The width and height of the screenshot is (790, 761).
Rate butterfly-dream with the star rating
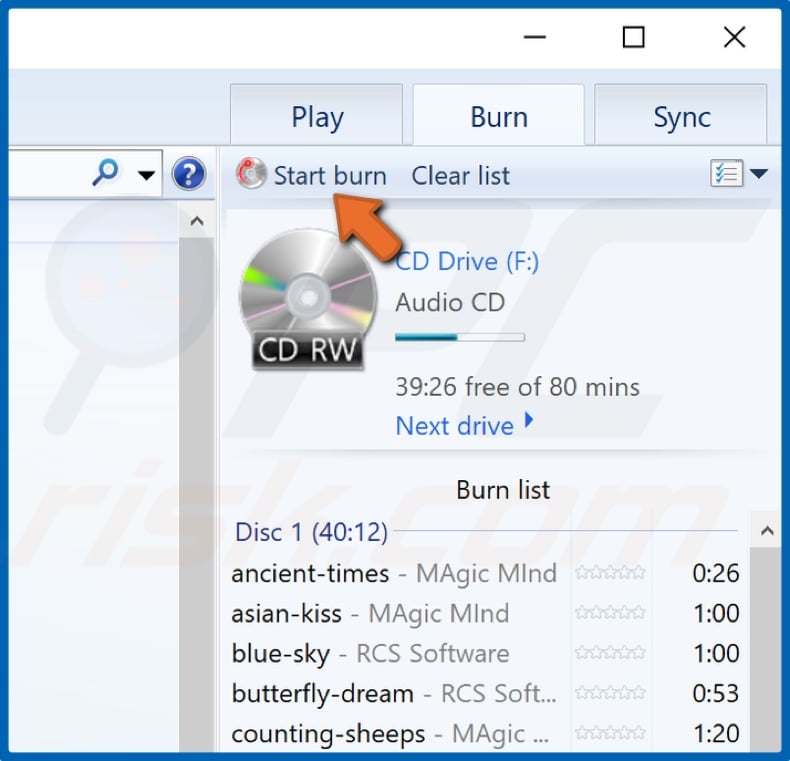click(x=610, y=693)
